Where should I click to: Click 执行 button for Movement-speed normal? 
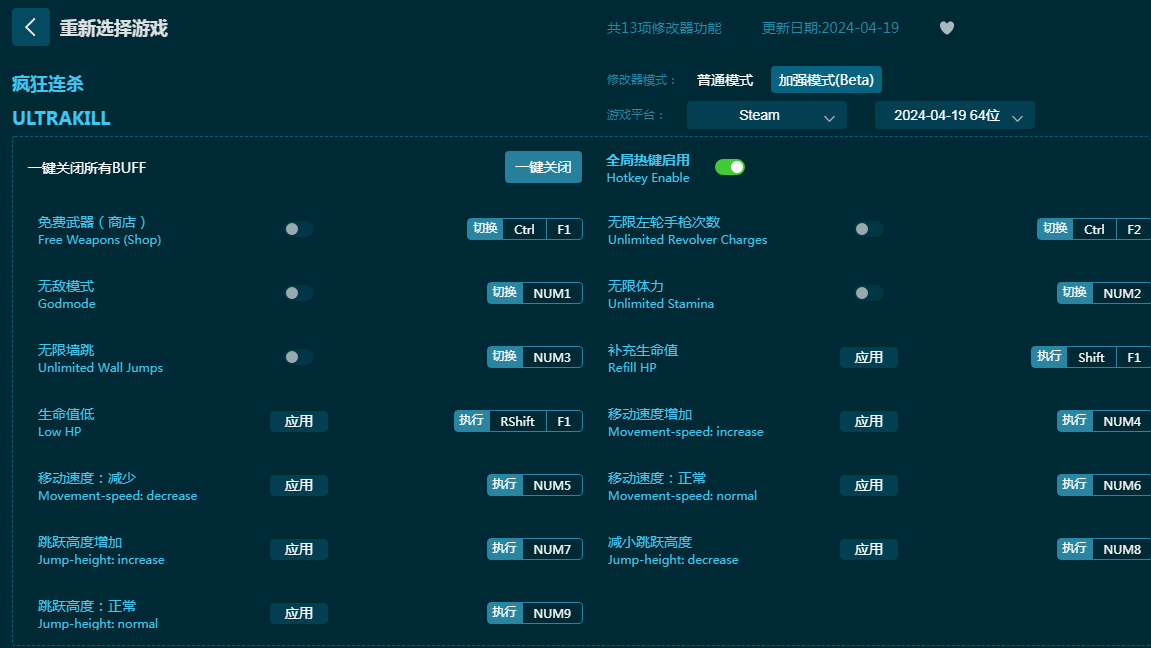pos(1075,484)
